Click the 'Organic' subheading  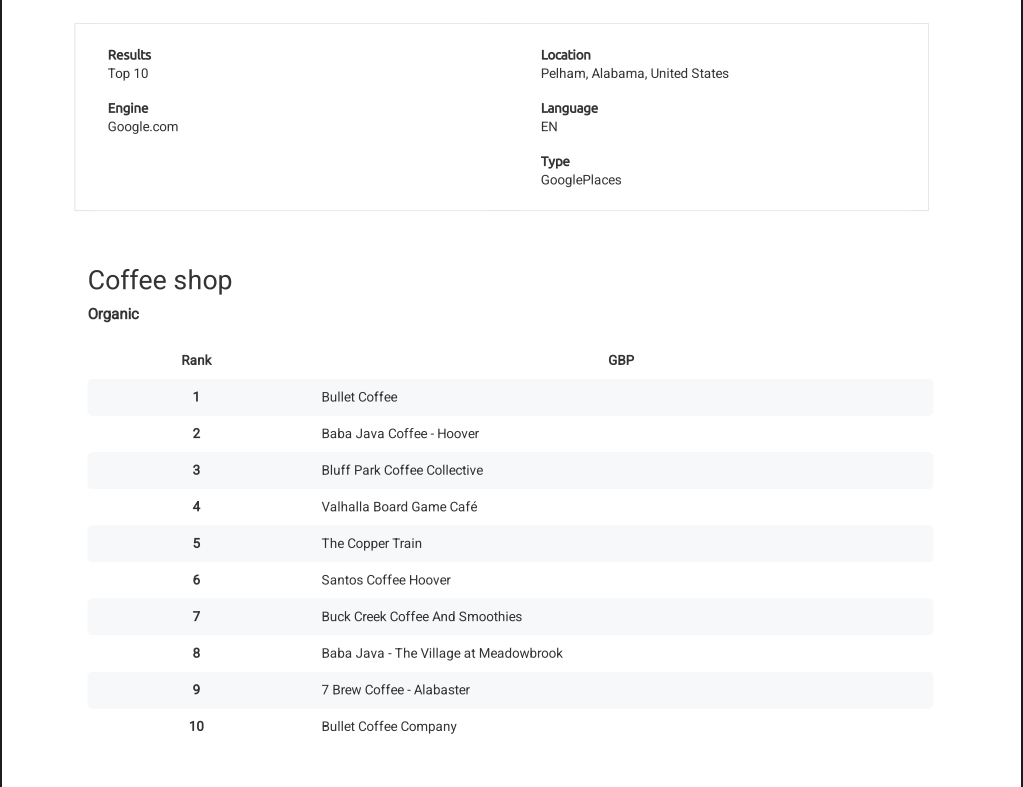coord(114,314)
